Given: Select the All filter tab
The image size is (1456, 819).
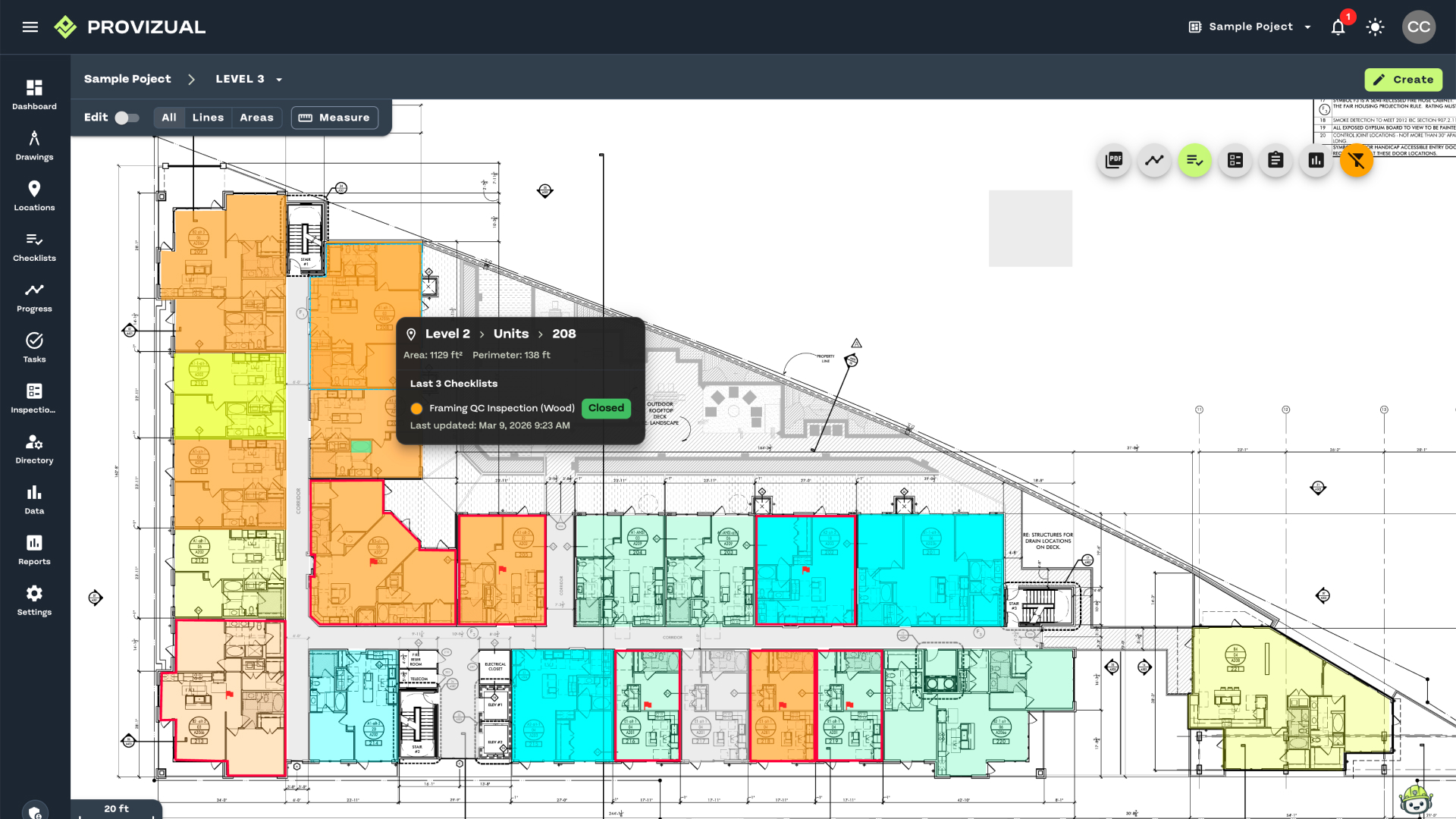Looking at the screenshot, I should 169,118.
